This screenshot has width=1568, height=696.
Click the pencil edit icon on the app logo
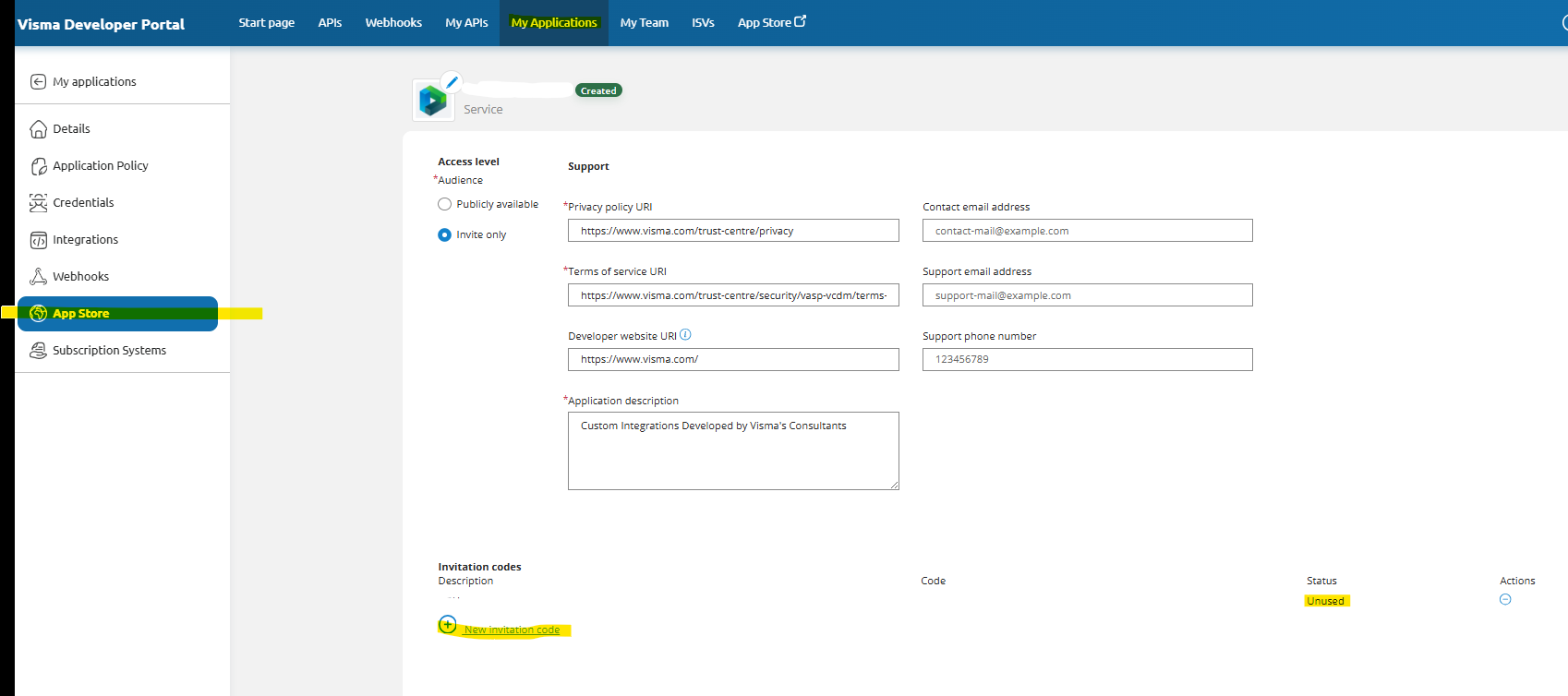point(452,82)
